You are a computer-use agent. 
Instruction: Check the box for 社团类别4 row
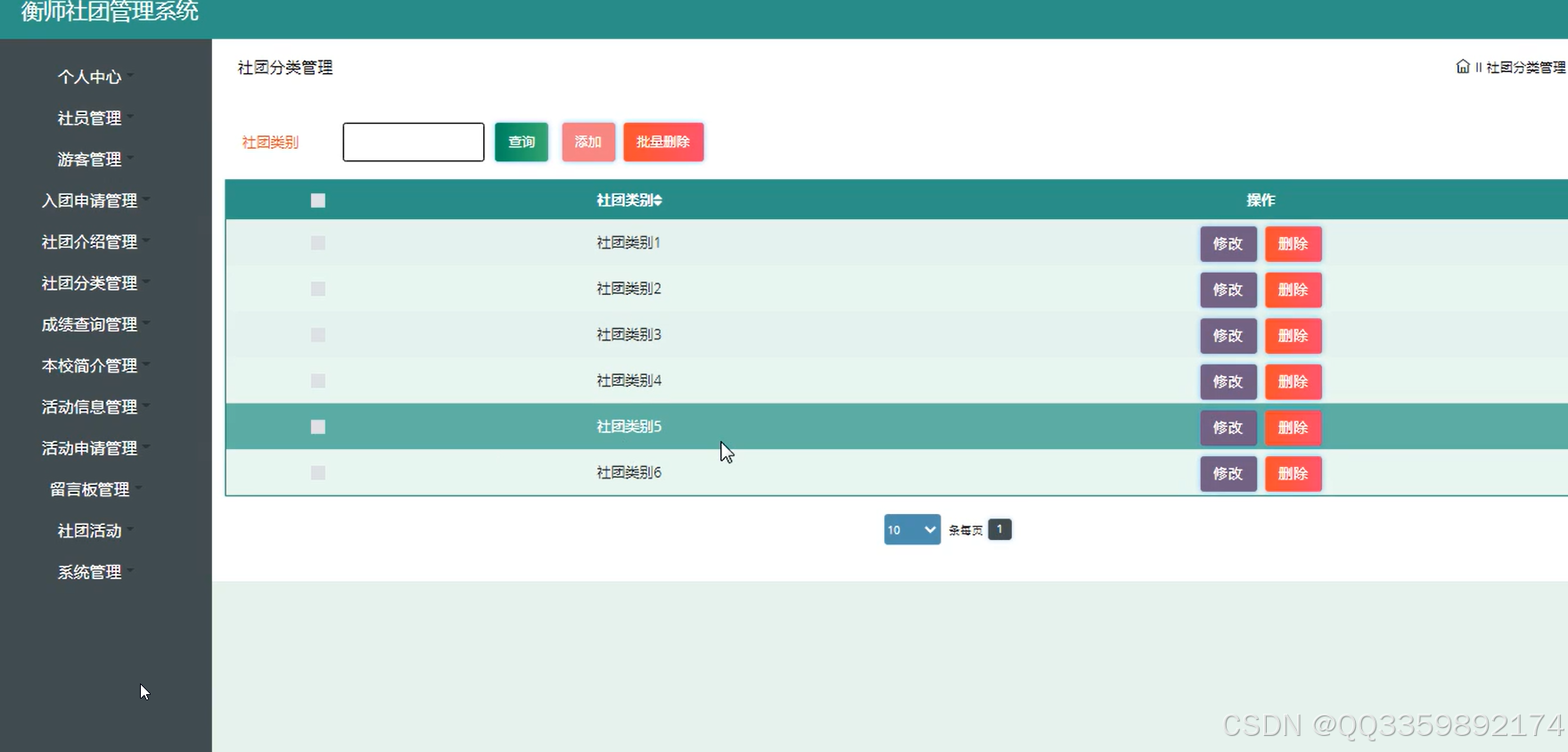[318, 380]
